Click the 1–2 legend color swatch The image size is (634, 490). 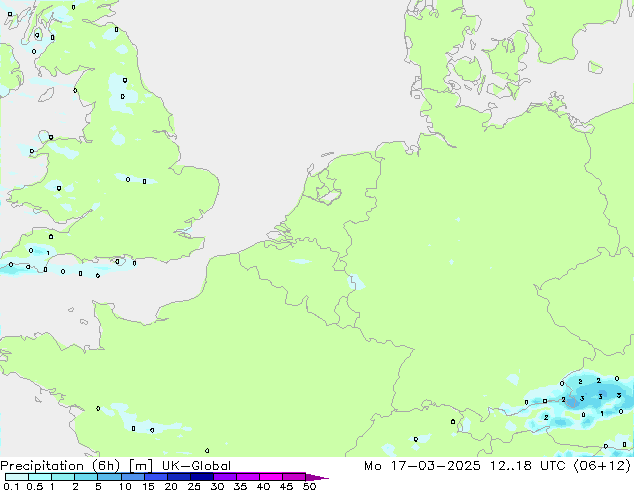63,477
